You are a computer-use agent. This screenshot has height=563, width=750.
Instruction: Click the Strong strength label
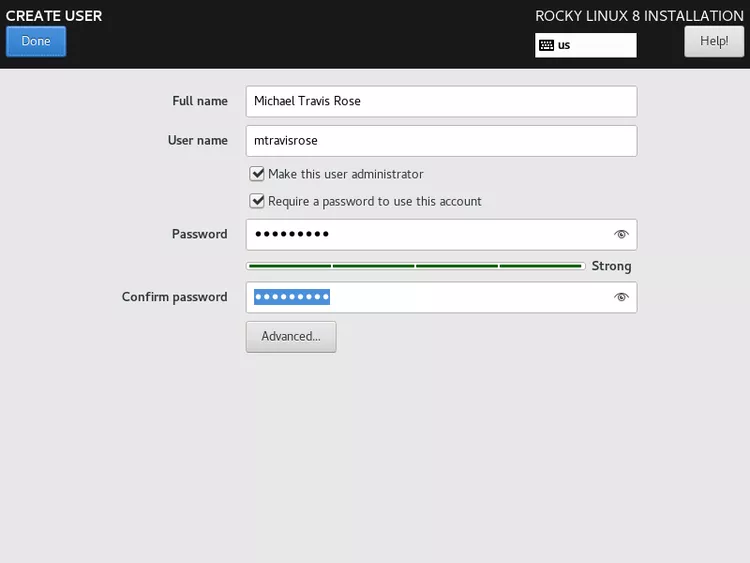(x=611, y=266)
